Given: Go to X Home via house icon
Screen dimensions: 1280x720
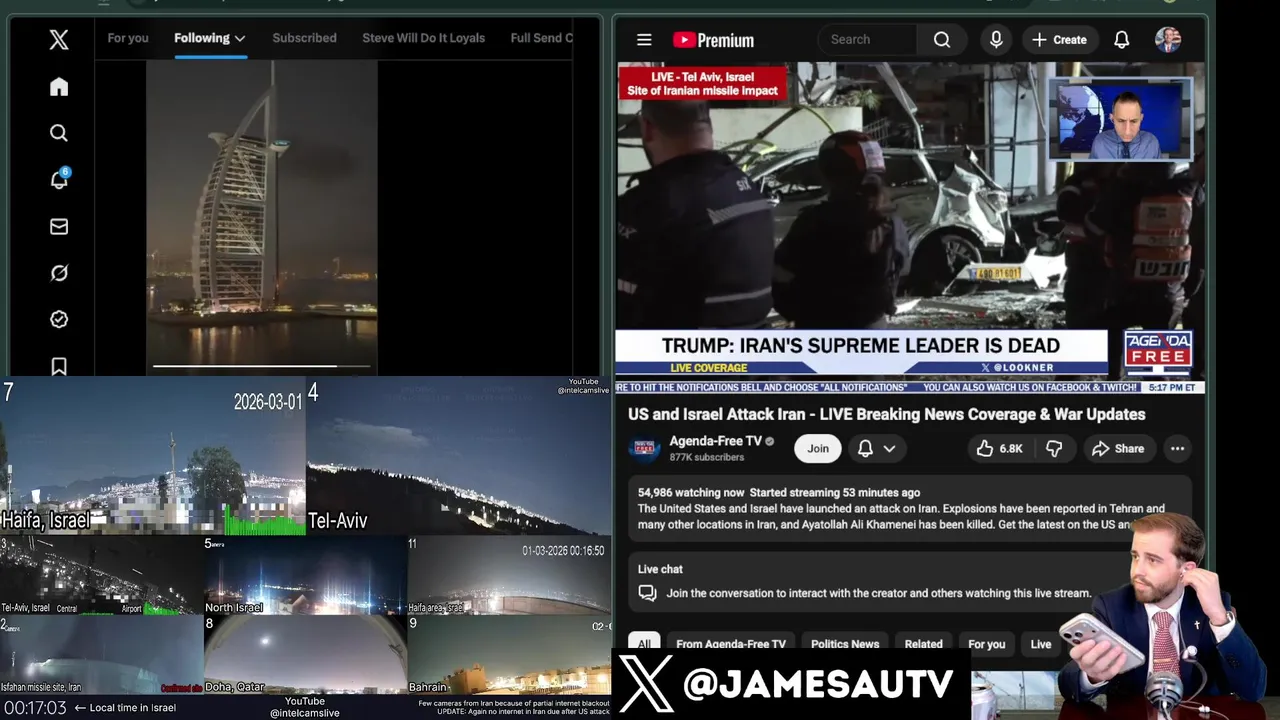Looking at the screenshot, I should click(x=59, y=87).
